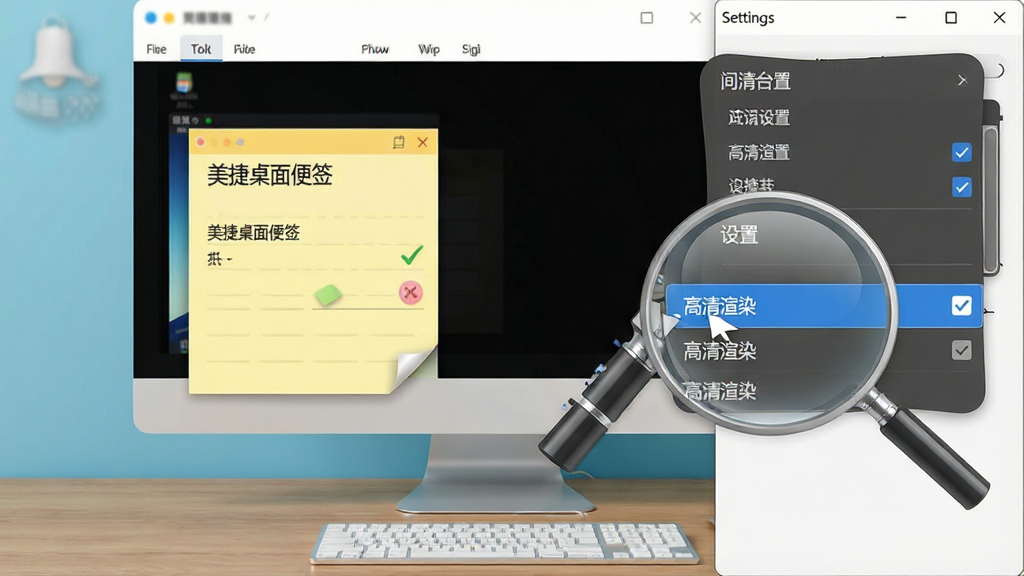Click the 美捷桌面便签 sticky note title
The image size is (1024, 576).
[270, 175]
